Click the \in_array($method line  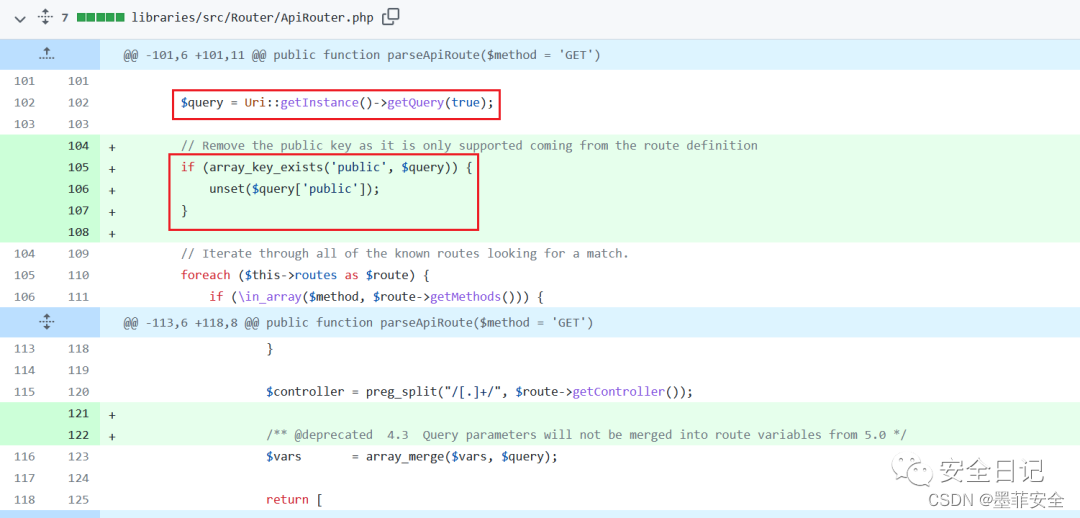point(377,297)
